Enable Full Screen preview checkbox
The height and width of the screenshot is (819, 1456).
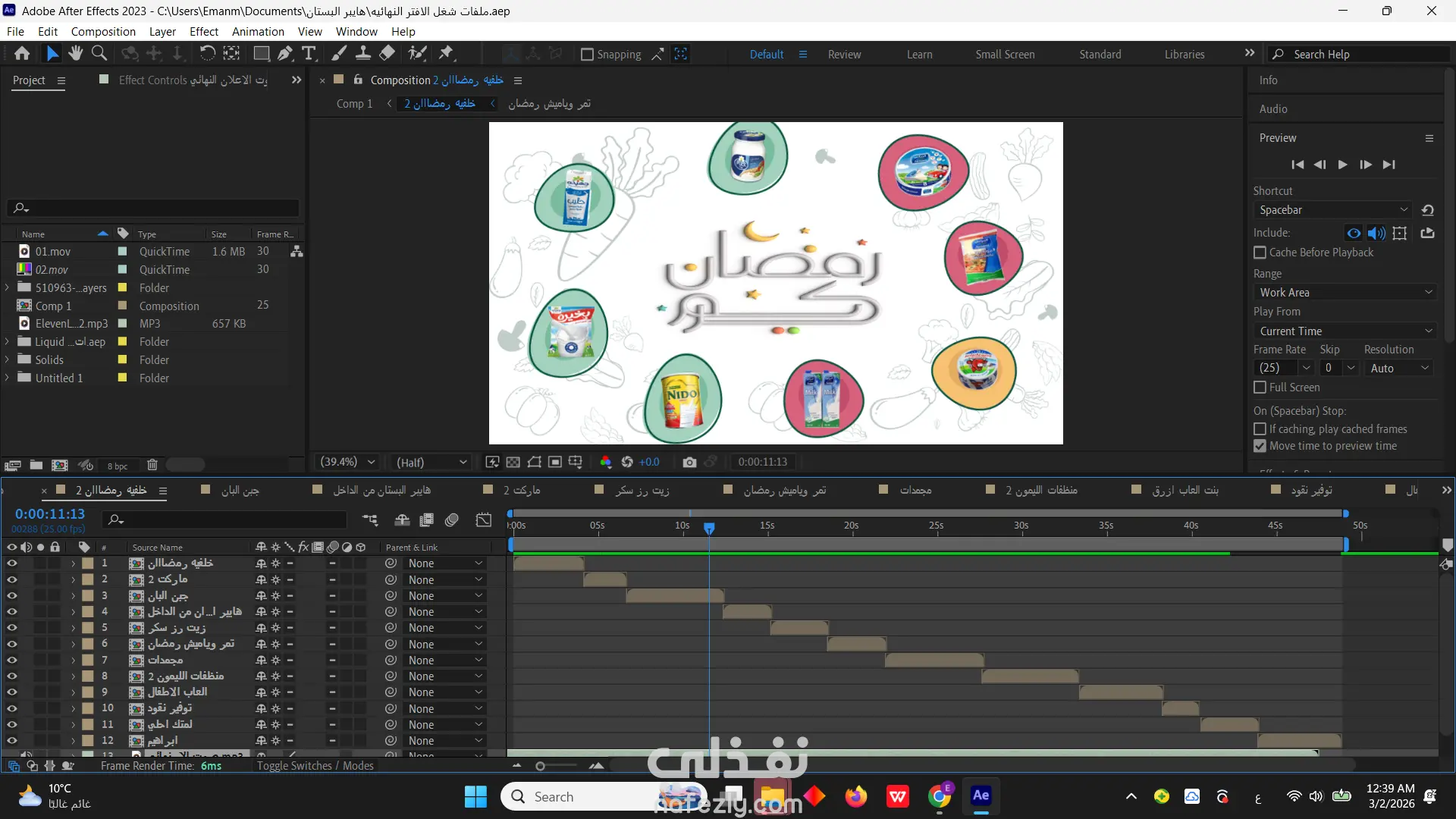pyautogui.click(x=1260, y=388)
